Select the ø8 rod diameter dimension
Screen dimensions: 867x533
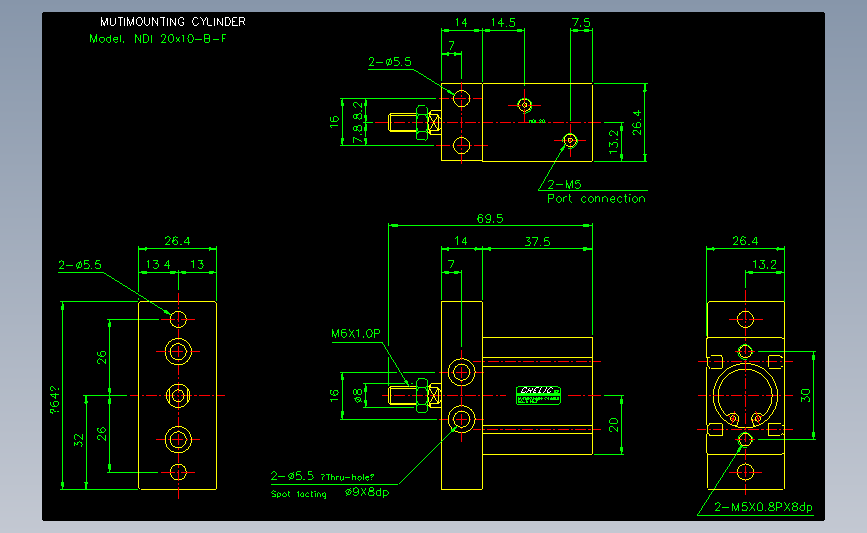click(x=358, y=396)
